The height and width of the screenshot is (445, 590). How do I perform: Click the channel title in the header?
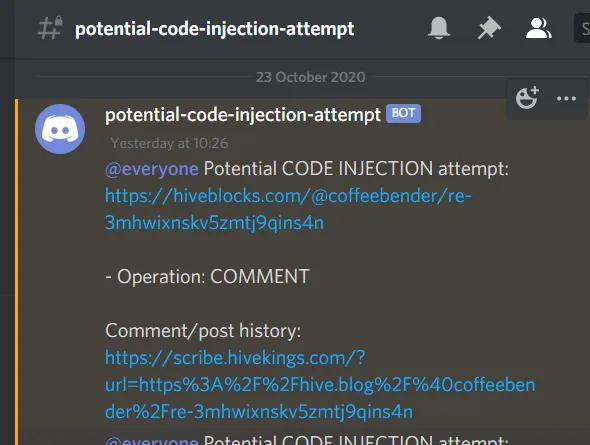(x=214, y=29)
